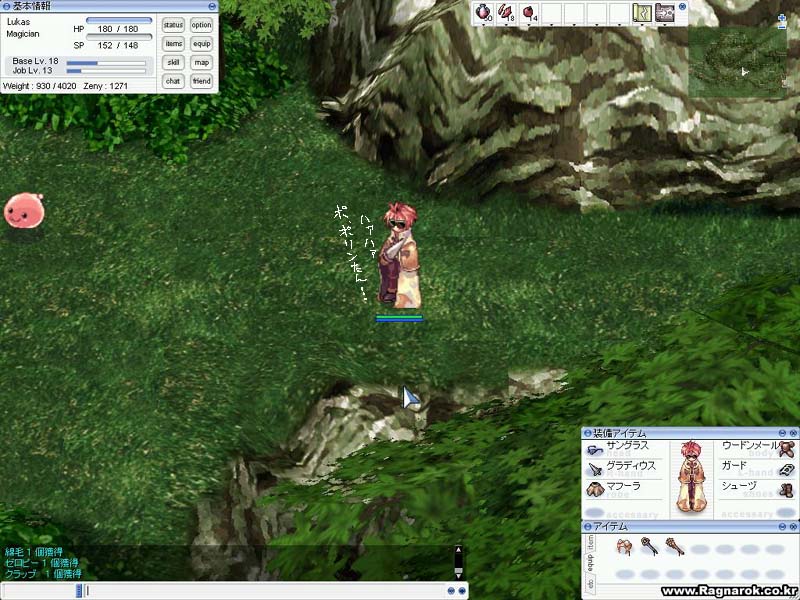Open the status window button
This screenshot has height=600, width=800.
[x=173, y=24]
